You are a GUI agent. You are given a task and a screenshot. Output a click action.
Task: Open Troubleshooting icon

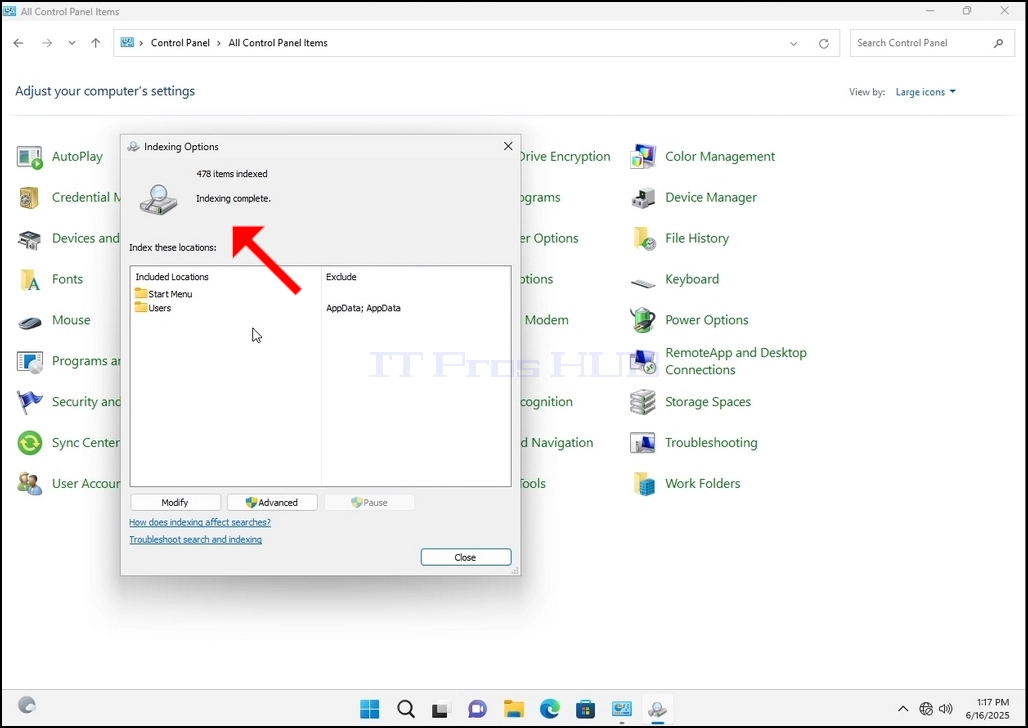[x=642, y=443]
